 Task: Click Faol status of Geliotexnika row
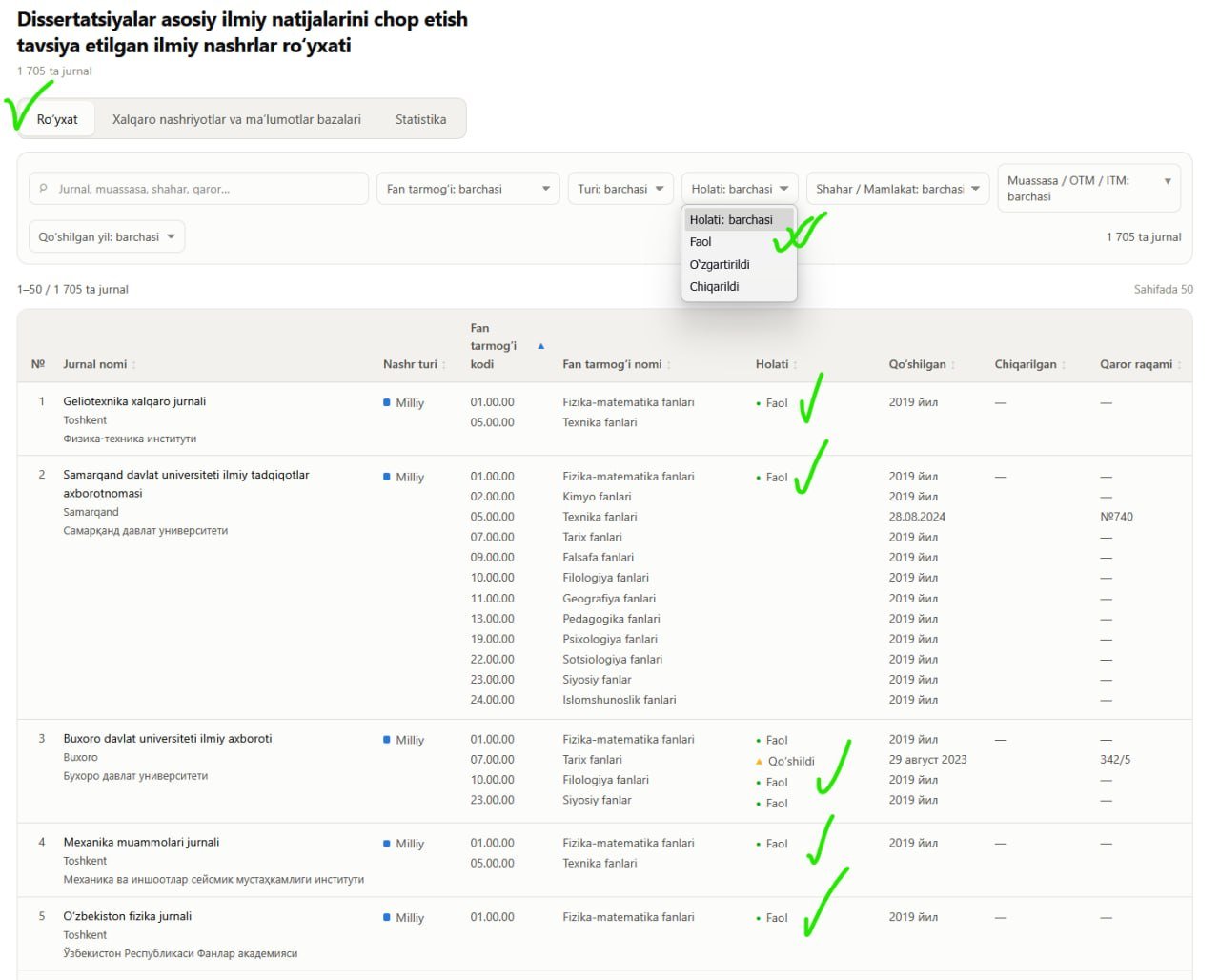[x=772, y=403]
